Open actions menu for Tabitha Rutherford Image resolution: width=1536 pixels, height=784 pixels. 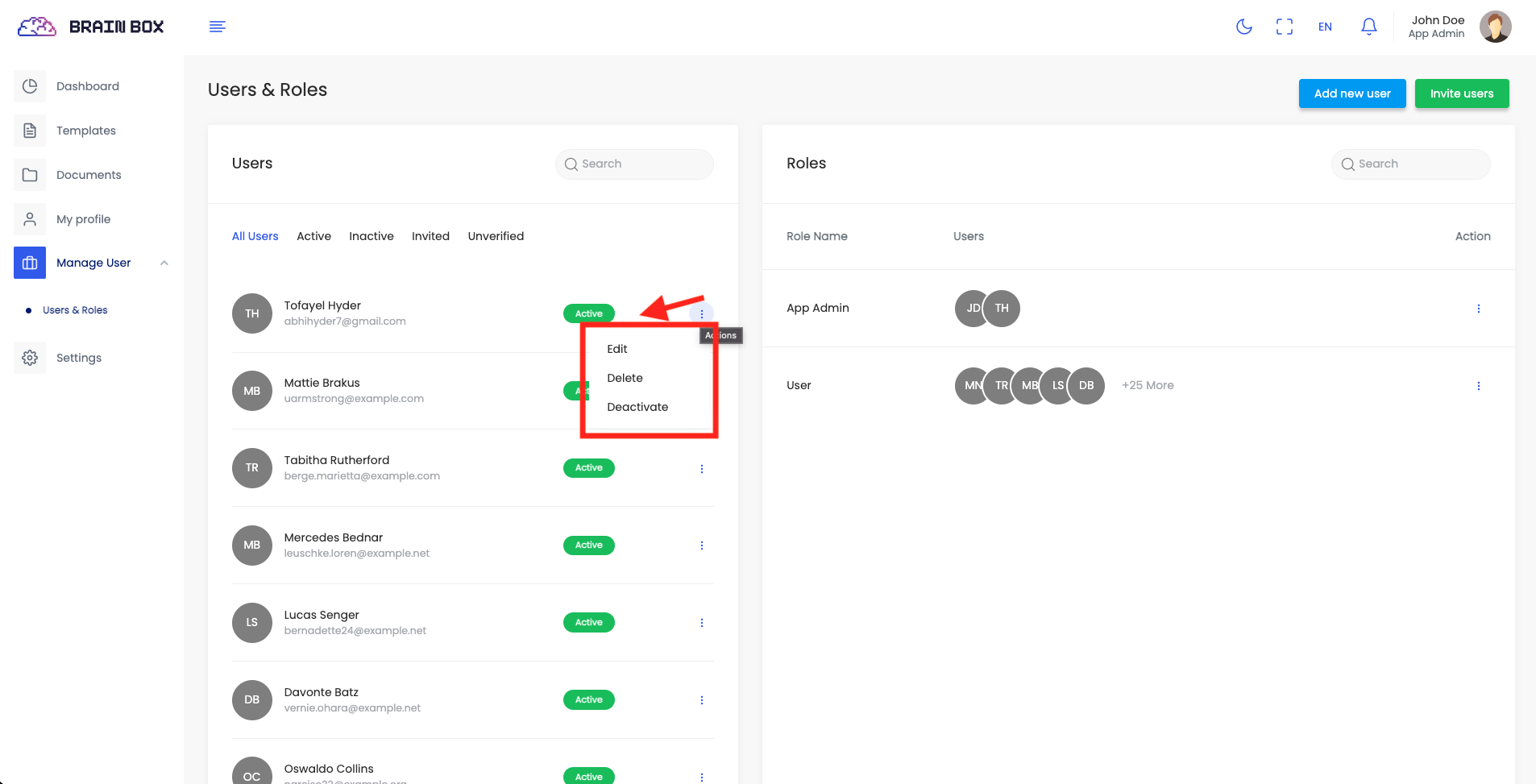coord(701,469)
